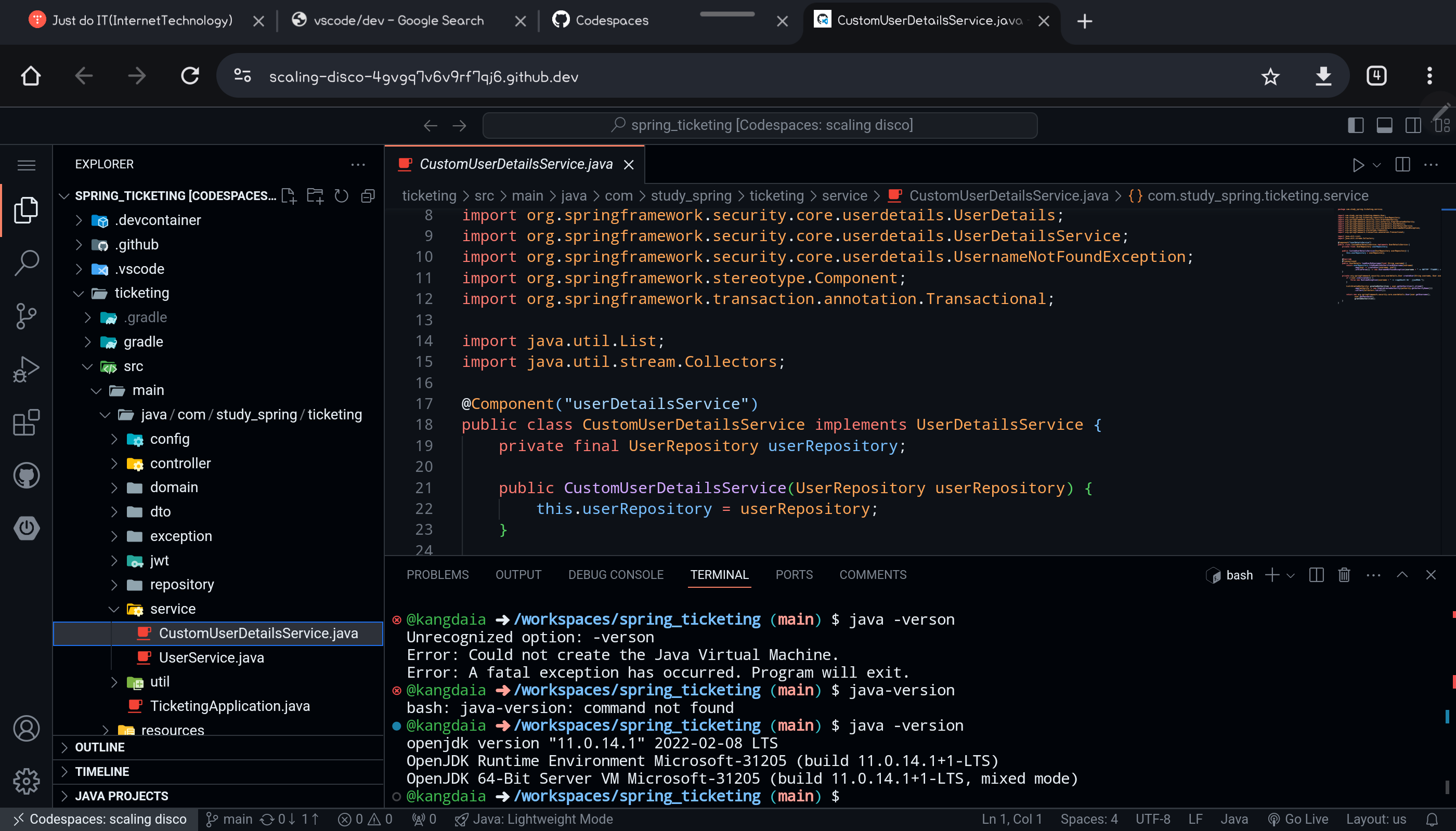
Task: Expand the OUTLINE section
Action: coord(100,747)
